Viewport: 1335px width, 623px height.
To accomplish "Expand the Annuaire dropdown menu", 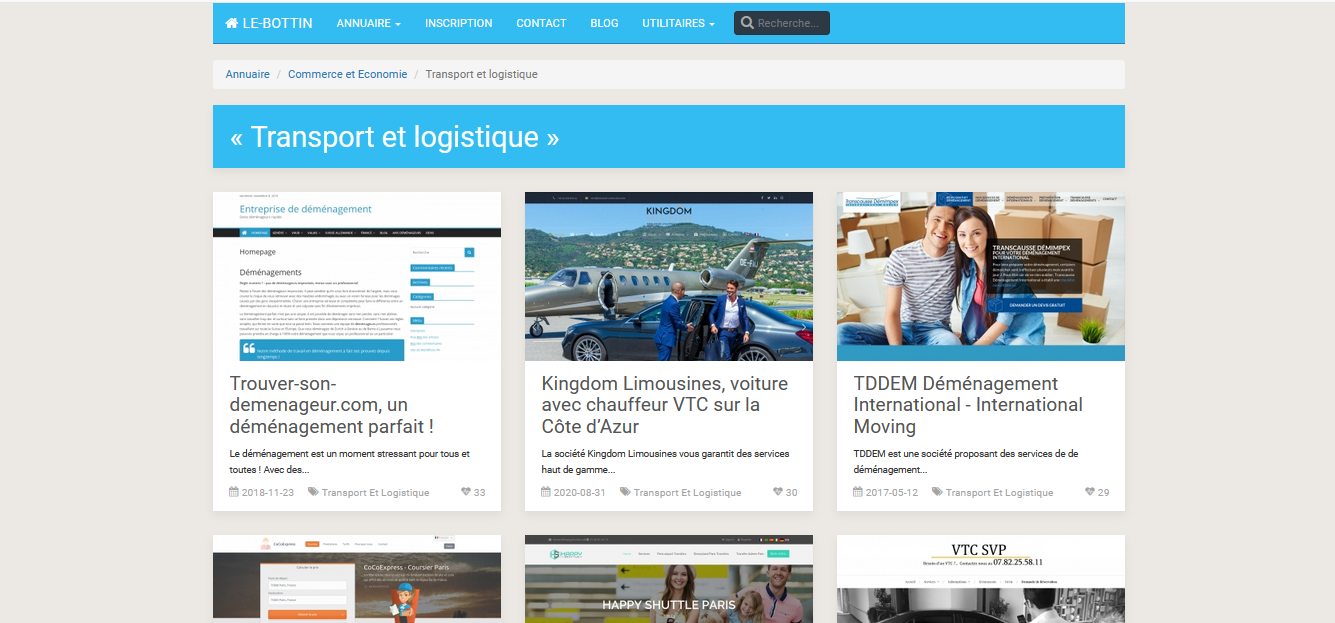I will (x=368, y=23).
